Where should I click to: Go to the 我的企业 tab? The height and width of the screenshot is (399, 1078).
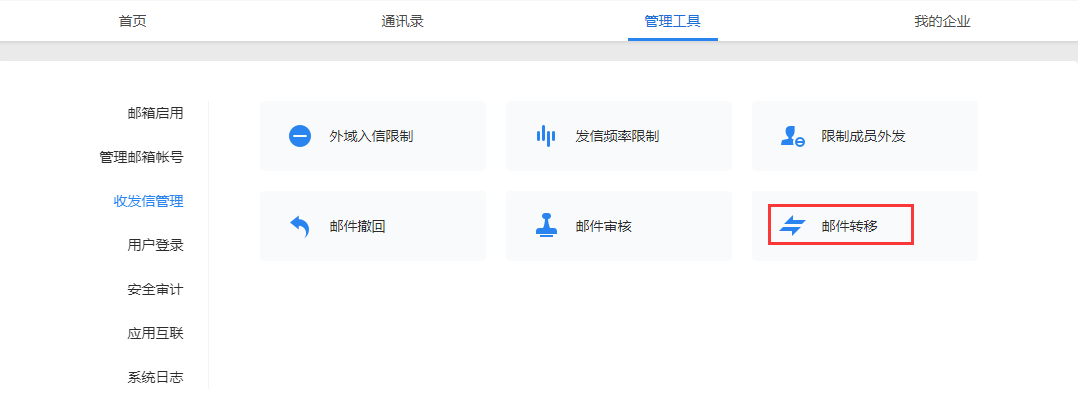[942, 21]
